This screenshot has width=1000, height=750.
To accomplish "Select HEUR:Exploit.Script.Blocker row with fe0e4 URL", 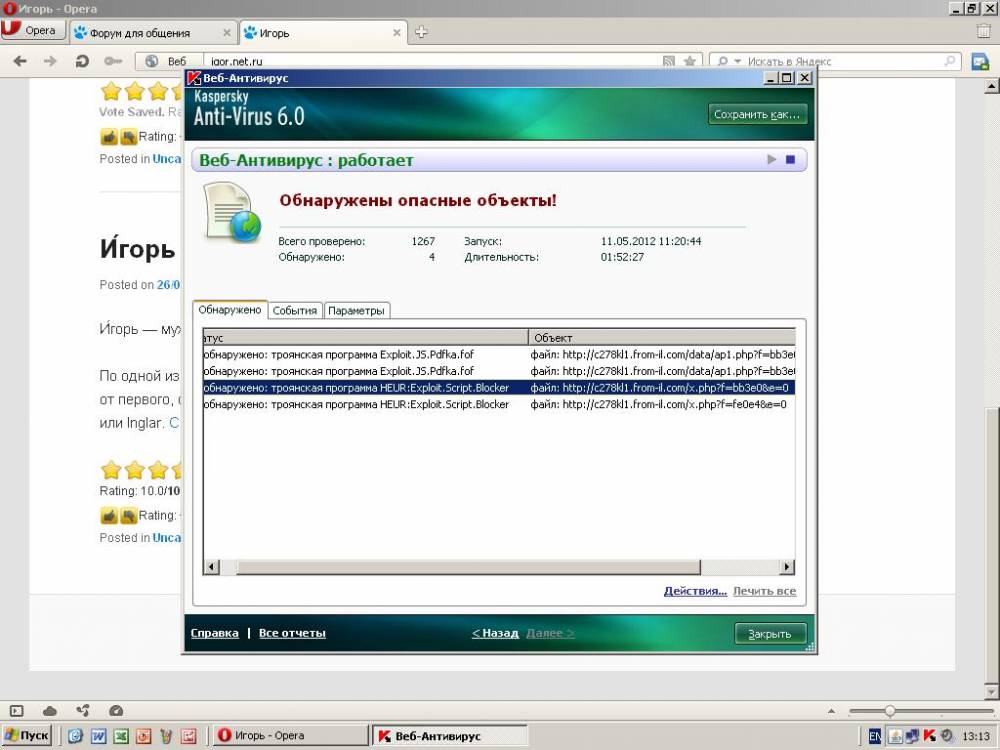I will pyautogui.click(x=499, y=404).
